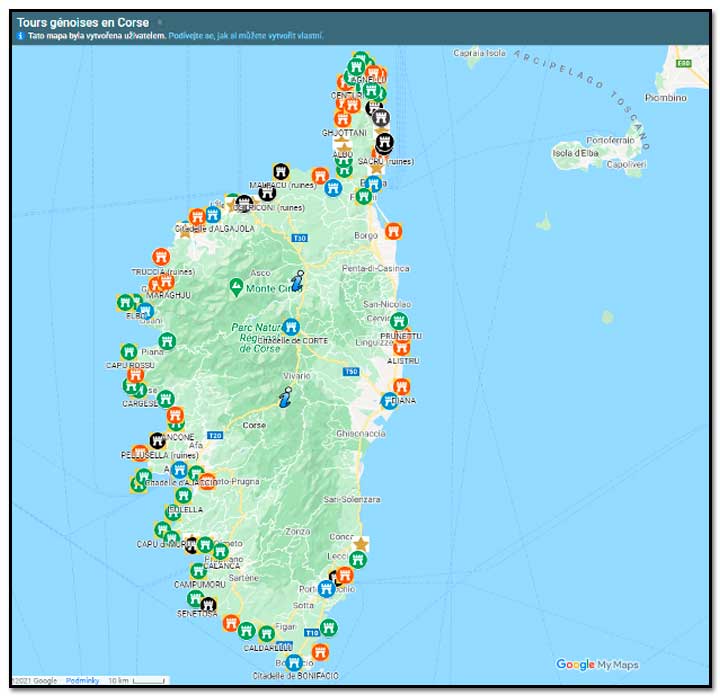Click the blue info icon in header
The image size is (720, 696).
(20, 36)
